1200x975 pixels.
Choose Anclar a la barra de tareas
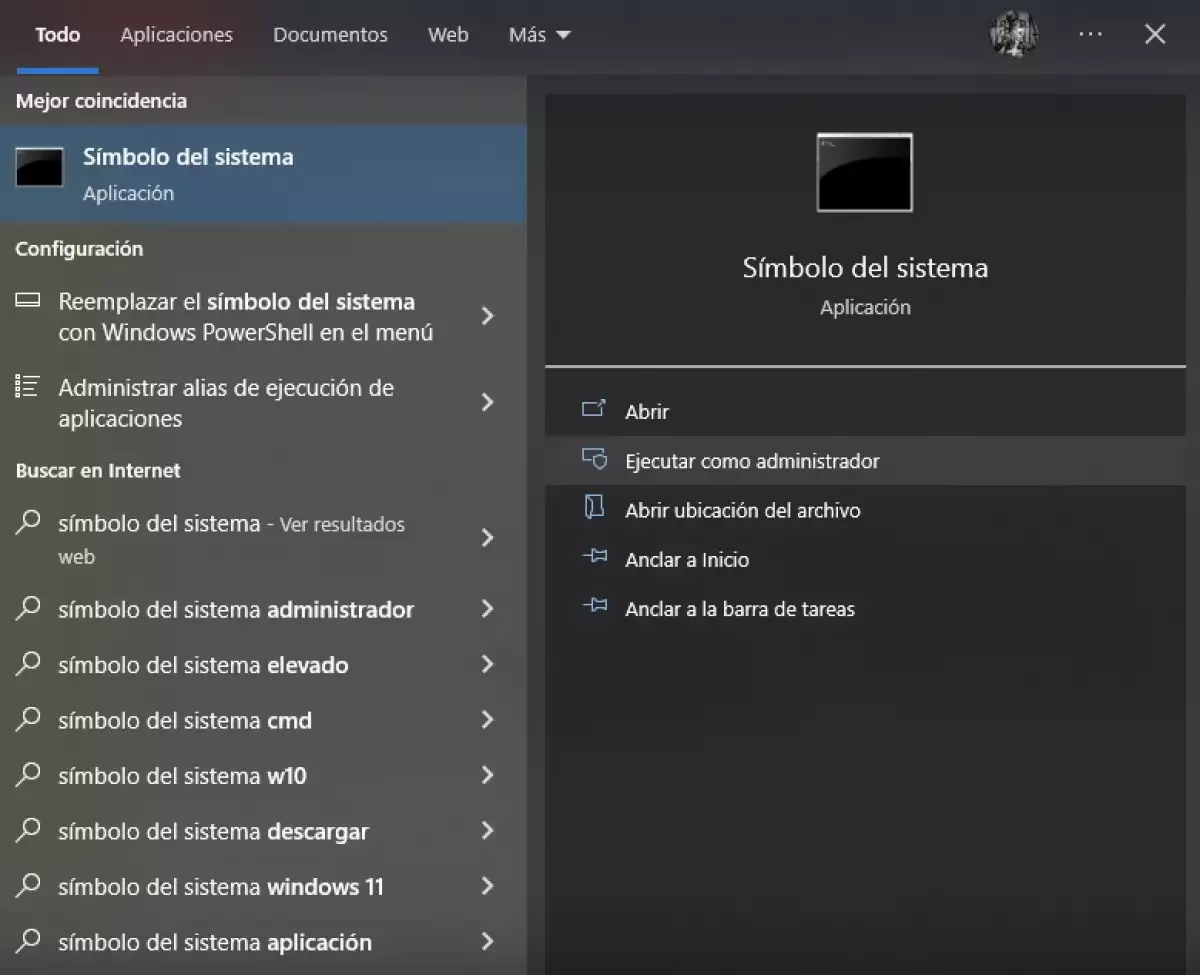[865, 609]
